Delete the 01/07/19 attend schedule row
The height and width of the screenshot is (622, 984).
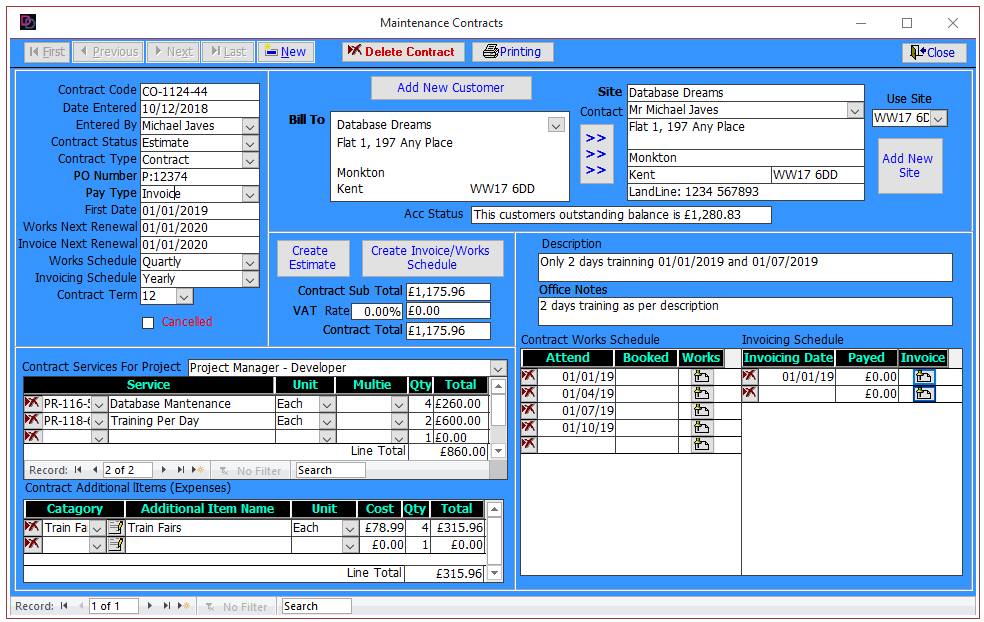(529, 410)
